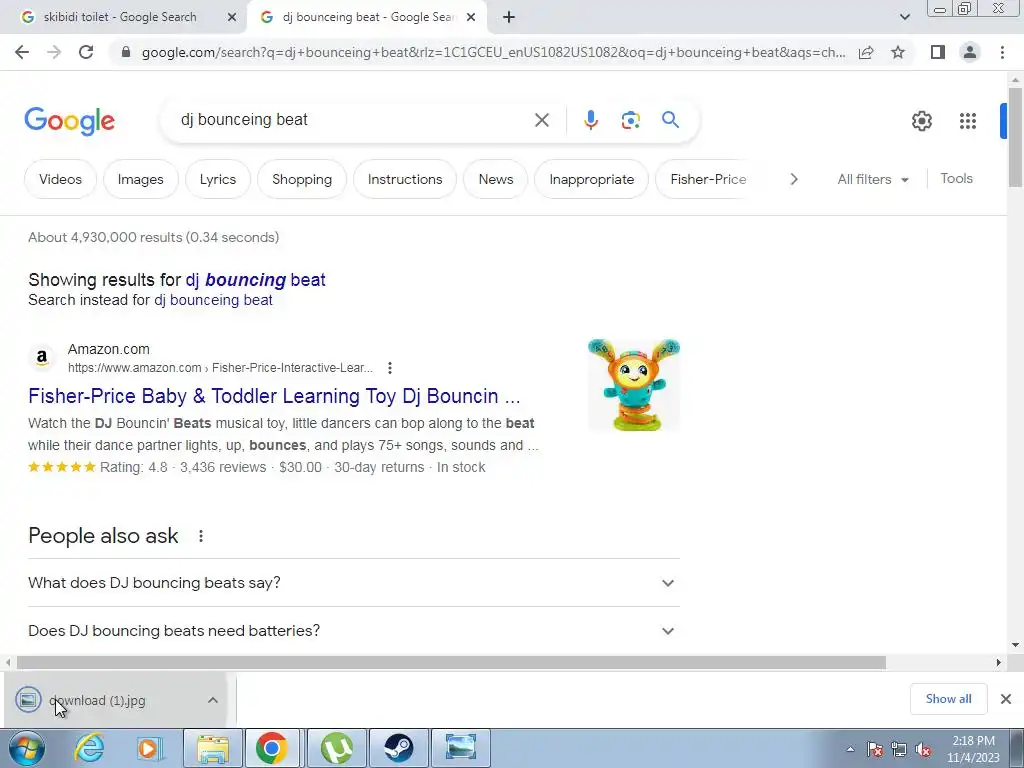This screenshot has width=1024, height=768.
Task: Open more options for Amazon result
Action: coord(389,368)
